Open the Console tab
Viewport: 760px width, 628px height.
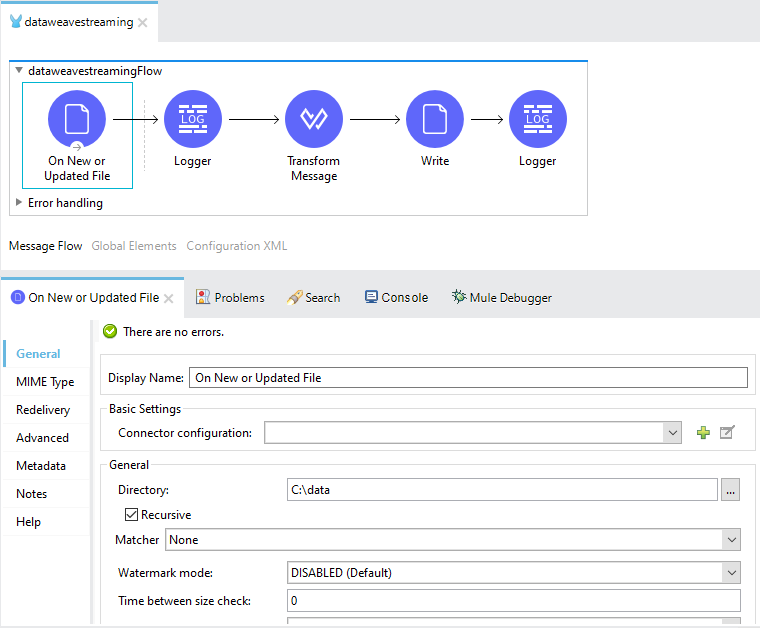click(x=396, y=298)
